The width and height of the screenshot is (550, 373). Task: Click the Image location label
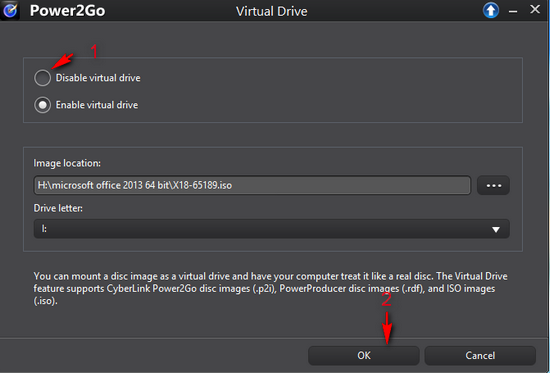point(67,163)
